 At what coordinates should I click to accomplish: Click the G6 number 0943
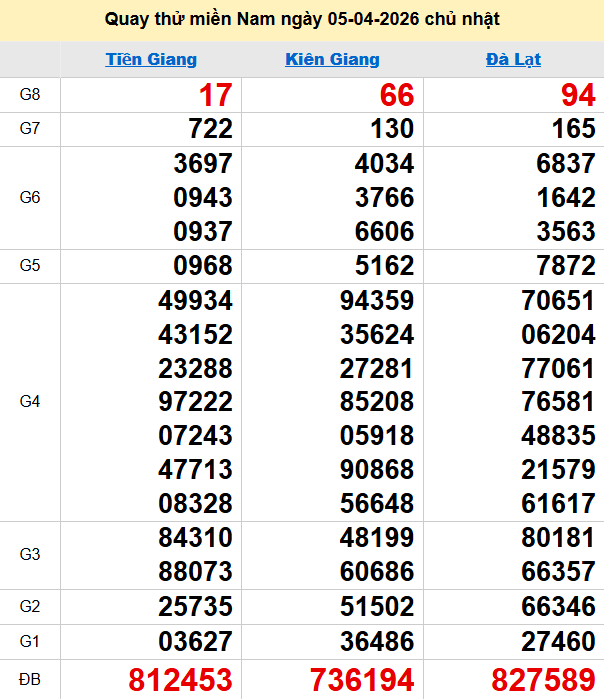coord(203,197)
